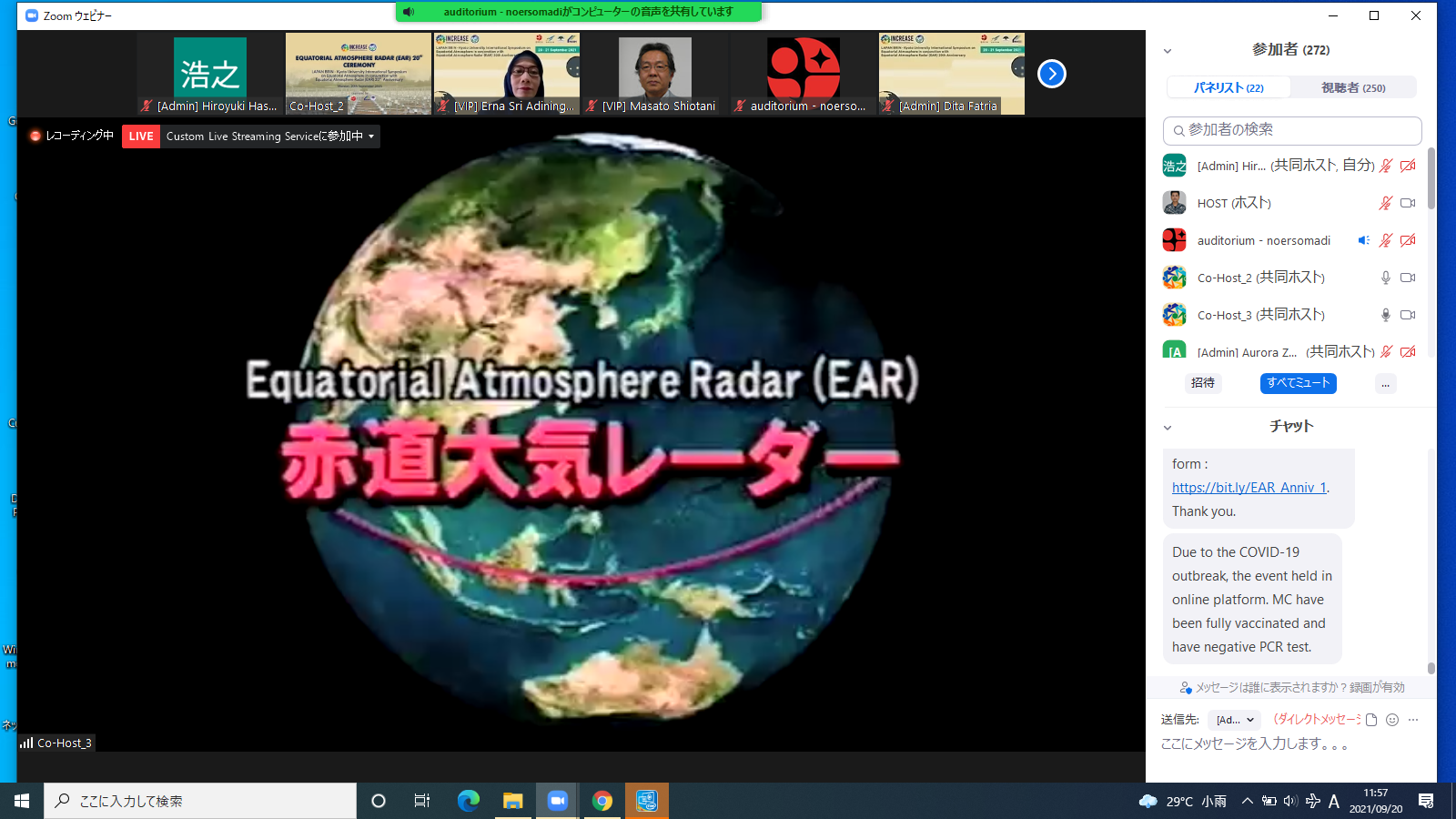Click the chat panel scrollbar
Viewport: 1456px width, 819px height.
pyautogui.click(x=1431, y=668)
